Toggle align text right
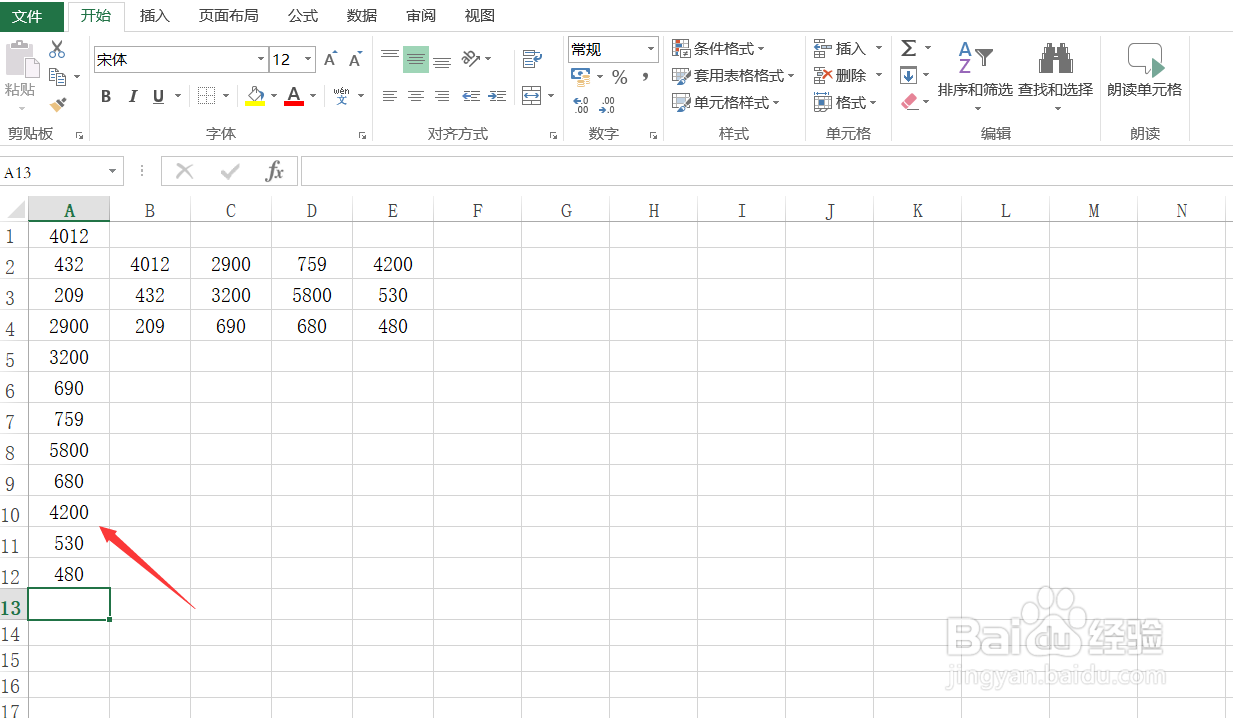The height and width of the screenshot is (718, 1233). coord(442,96)
